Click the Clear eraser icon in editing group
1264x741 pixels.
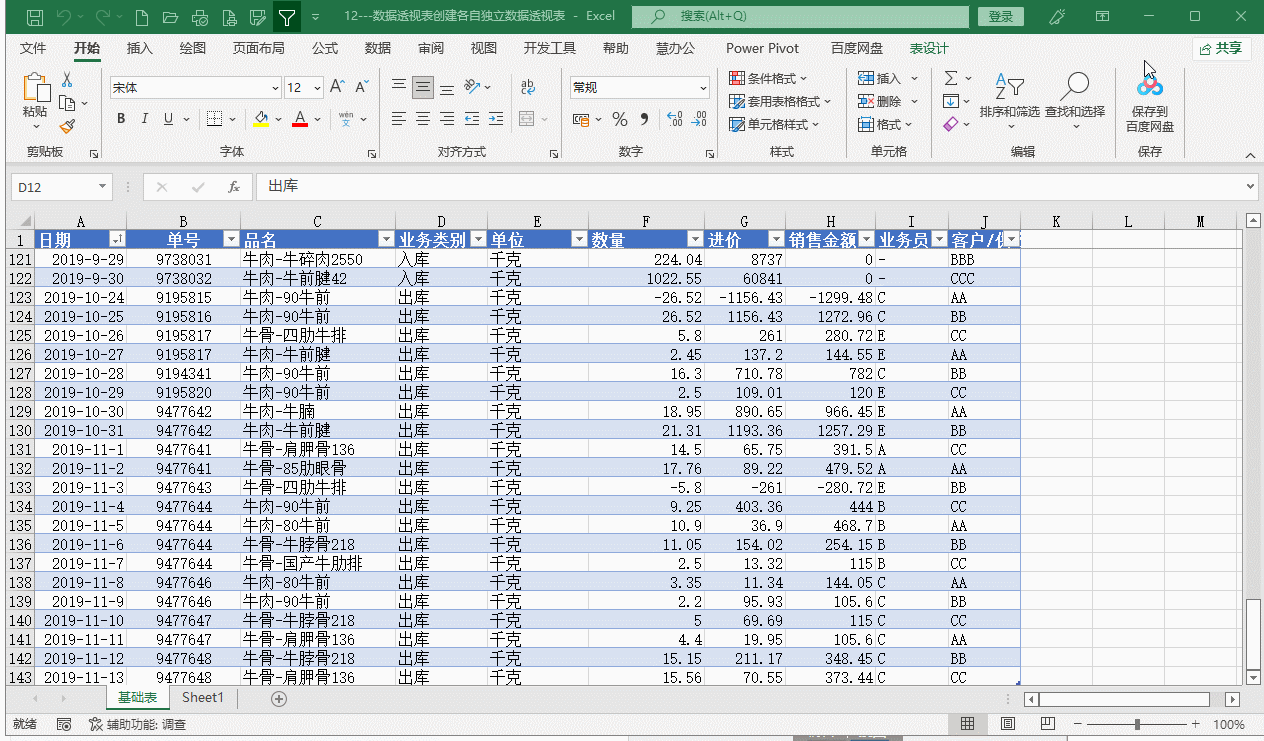(x=951, y=124)
